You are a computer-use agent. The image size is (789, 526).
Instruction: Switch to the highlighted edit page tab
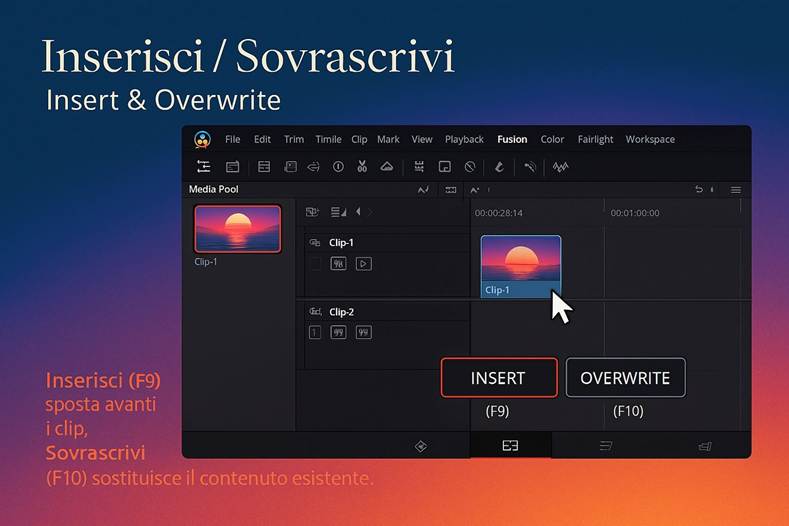[x=510, y=445]
